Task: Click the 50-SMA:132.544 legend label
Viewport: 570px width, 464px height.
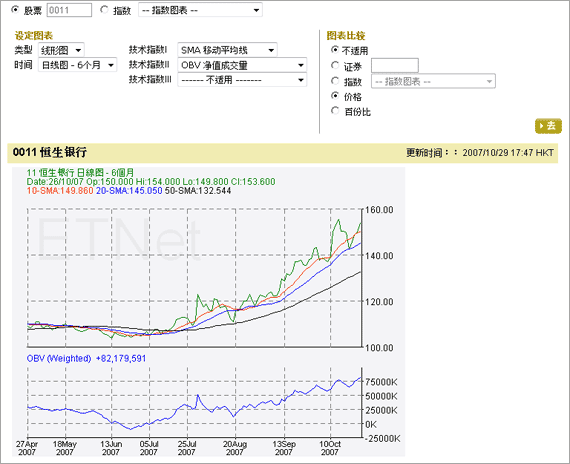Action: (x=198, y=191)
